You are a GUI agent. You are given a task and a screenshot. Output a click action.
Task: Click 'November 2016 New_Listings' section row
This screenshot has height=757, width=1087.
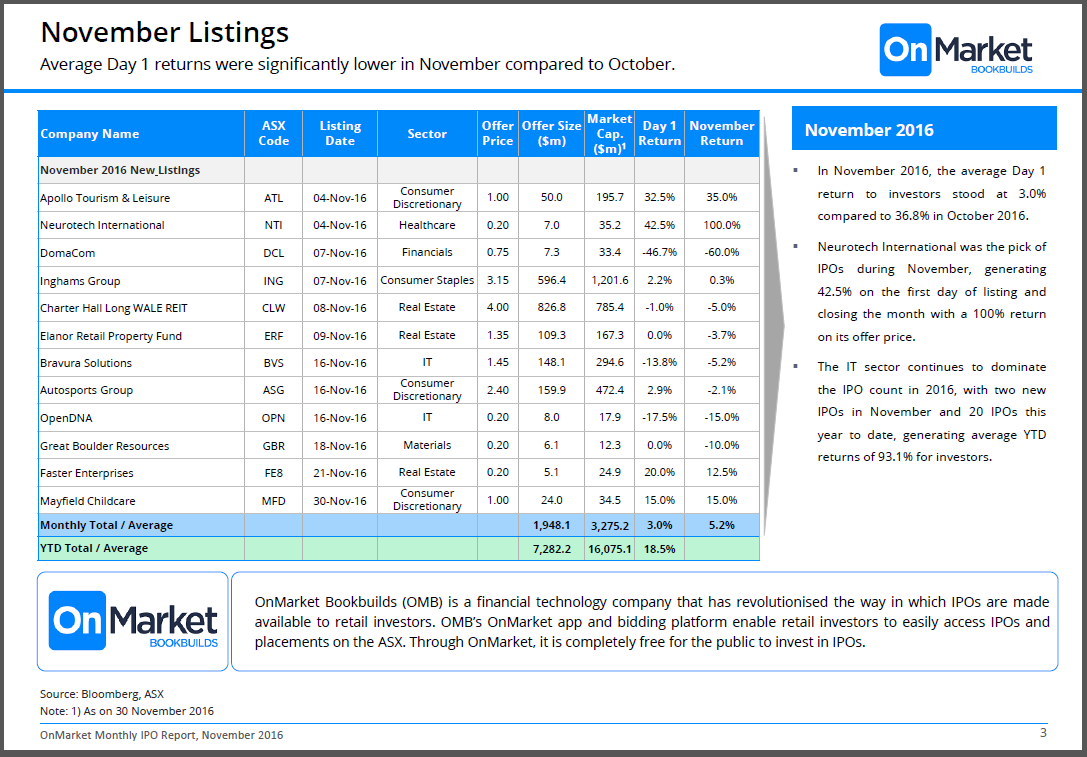point(399,170)
